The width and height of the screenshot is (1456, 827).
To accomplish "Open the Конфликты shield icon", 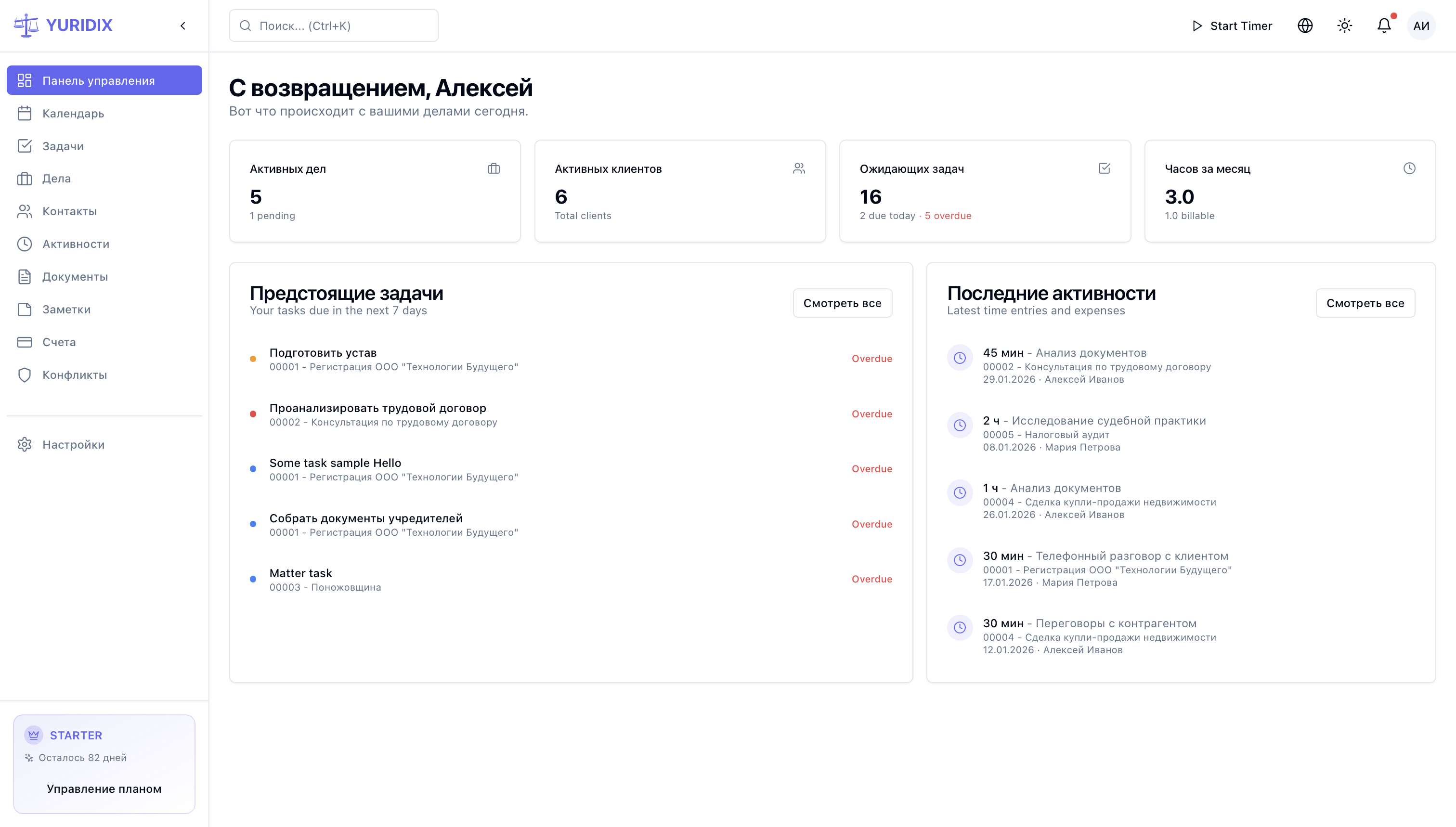I will pyautogui.click(x=25, y=375).
